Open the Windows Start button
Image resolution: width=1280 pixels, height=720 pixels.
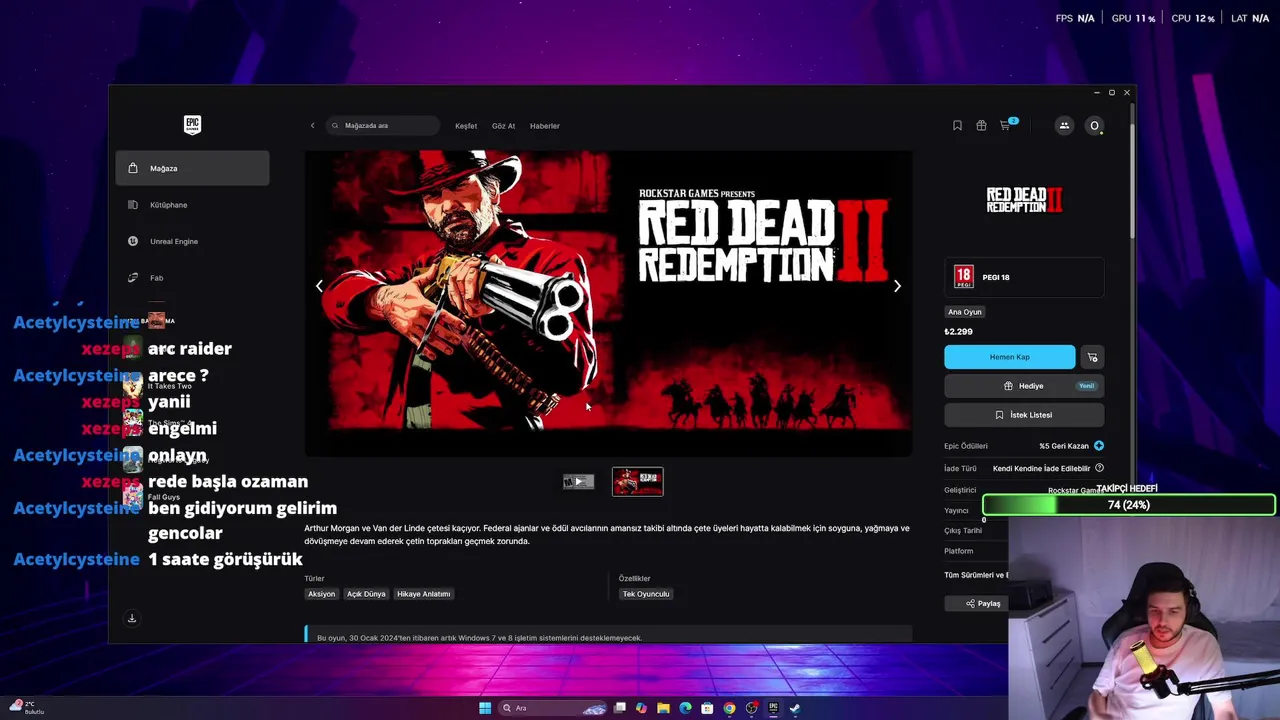pyautogui.click(x=485, y=708)
